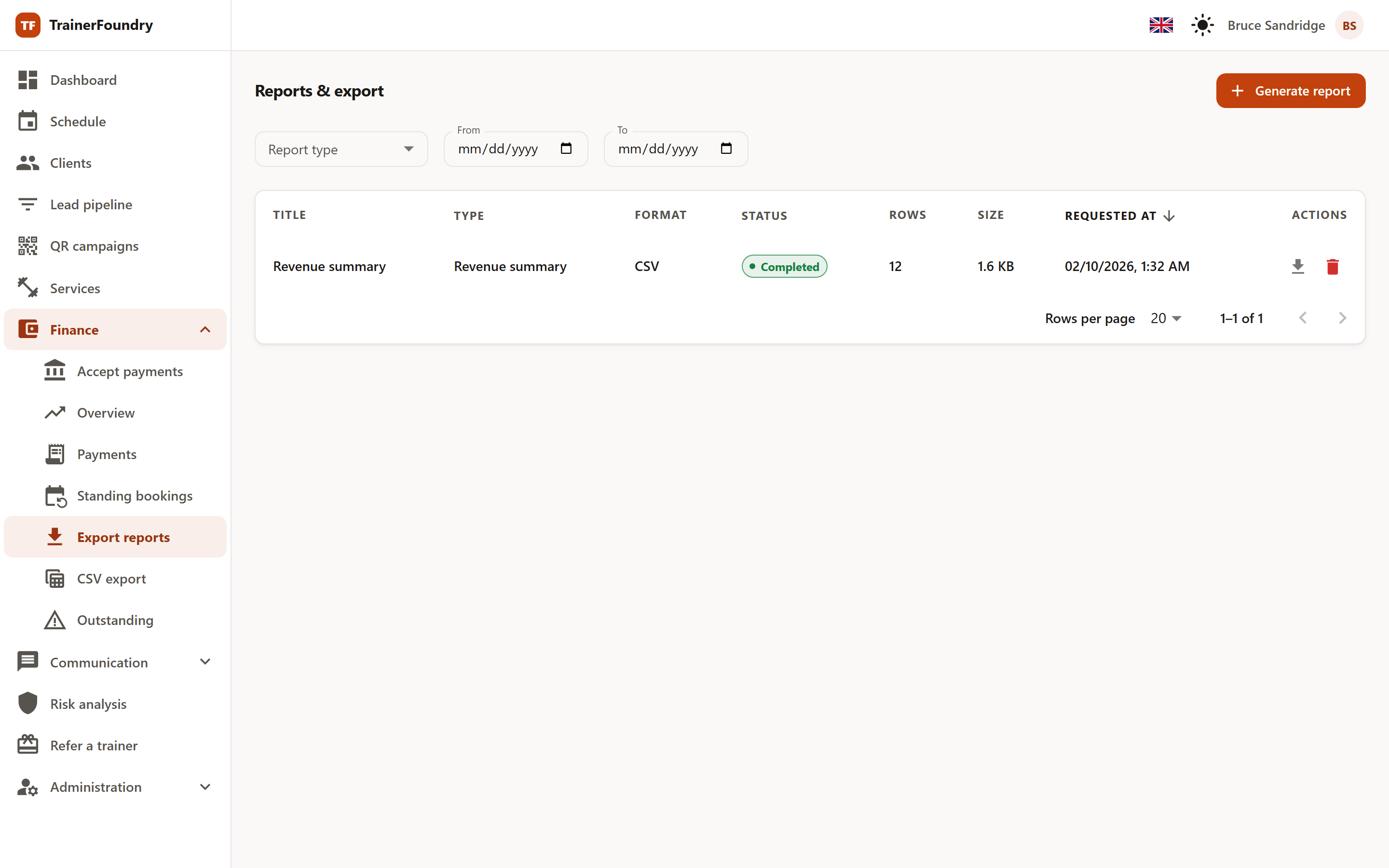Screen dimensions: 1389x868
Task: Select Export reports menu item
Action: point(115,537)
